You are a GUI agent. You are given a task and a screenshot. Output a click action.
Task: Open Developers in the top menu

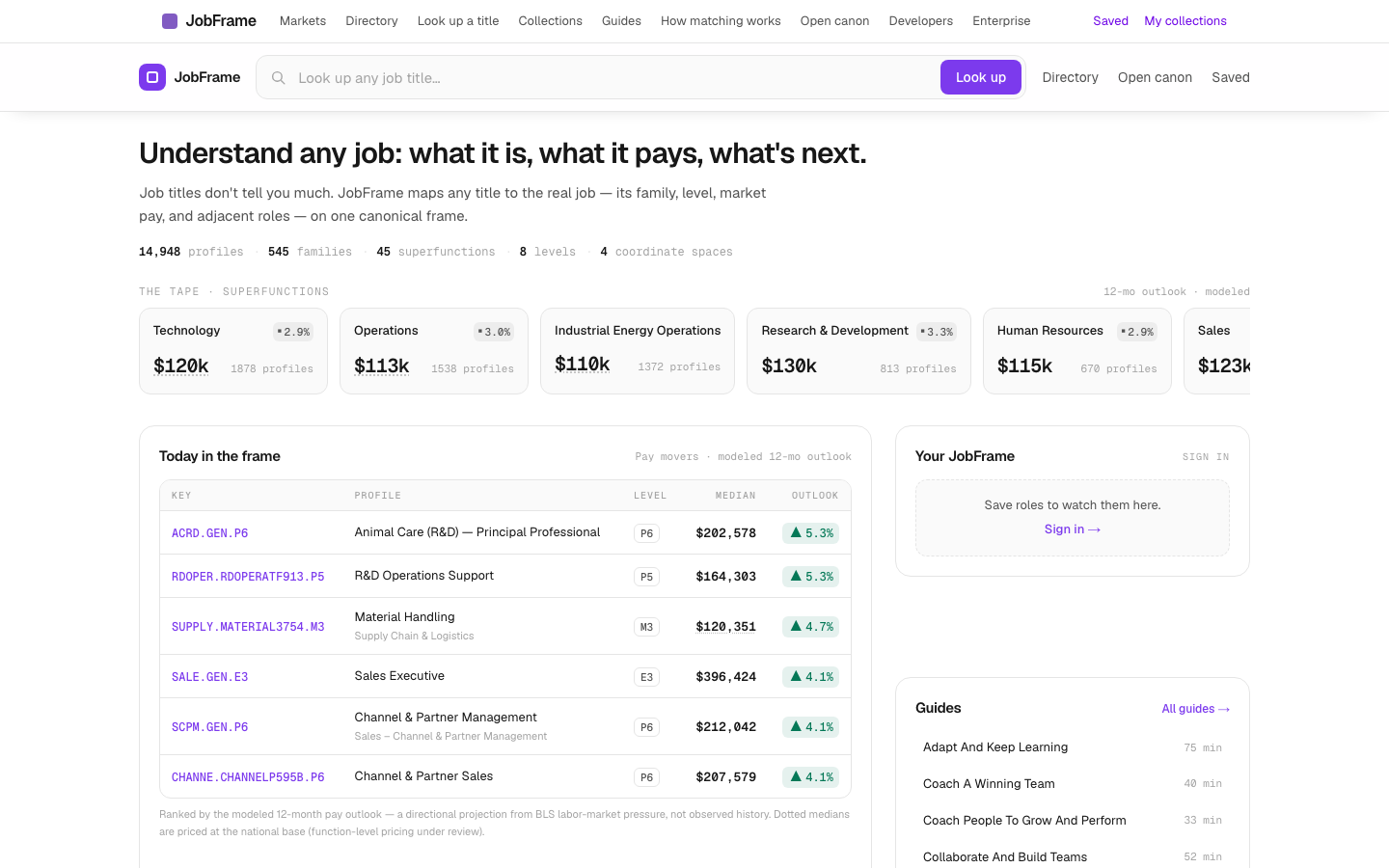click(920, 21)
